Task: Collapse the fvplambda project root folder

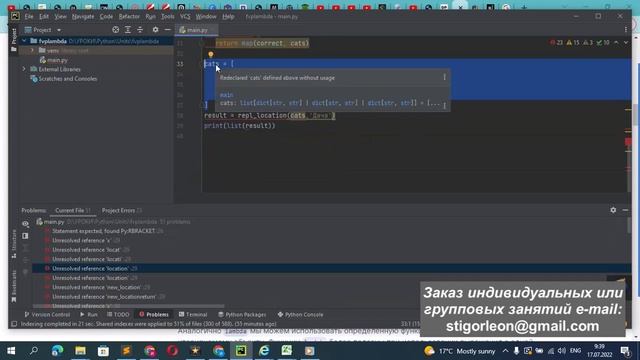Action: pyautogui.click(x=24, y=41)
